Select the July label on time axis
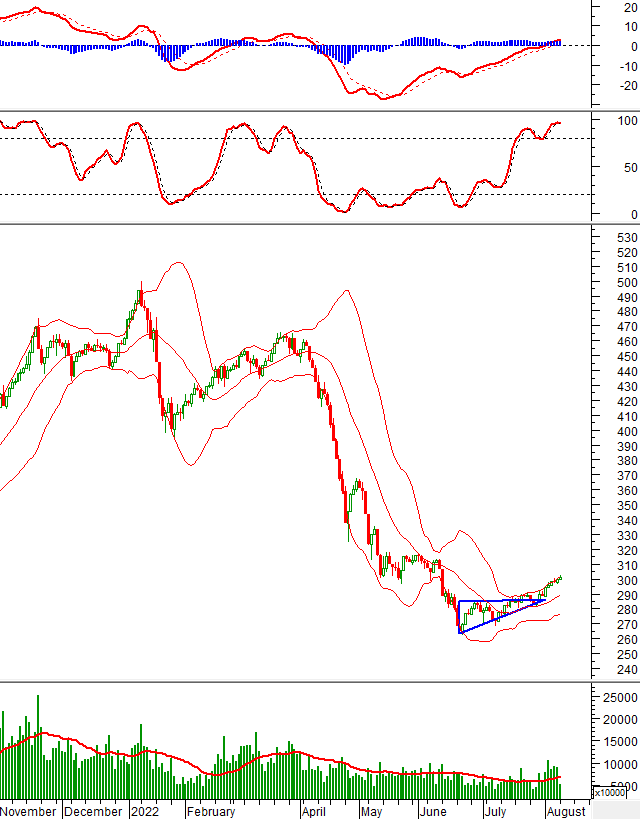Viewport: 640px width, 819px height. click(x=495, y=811)
